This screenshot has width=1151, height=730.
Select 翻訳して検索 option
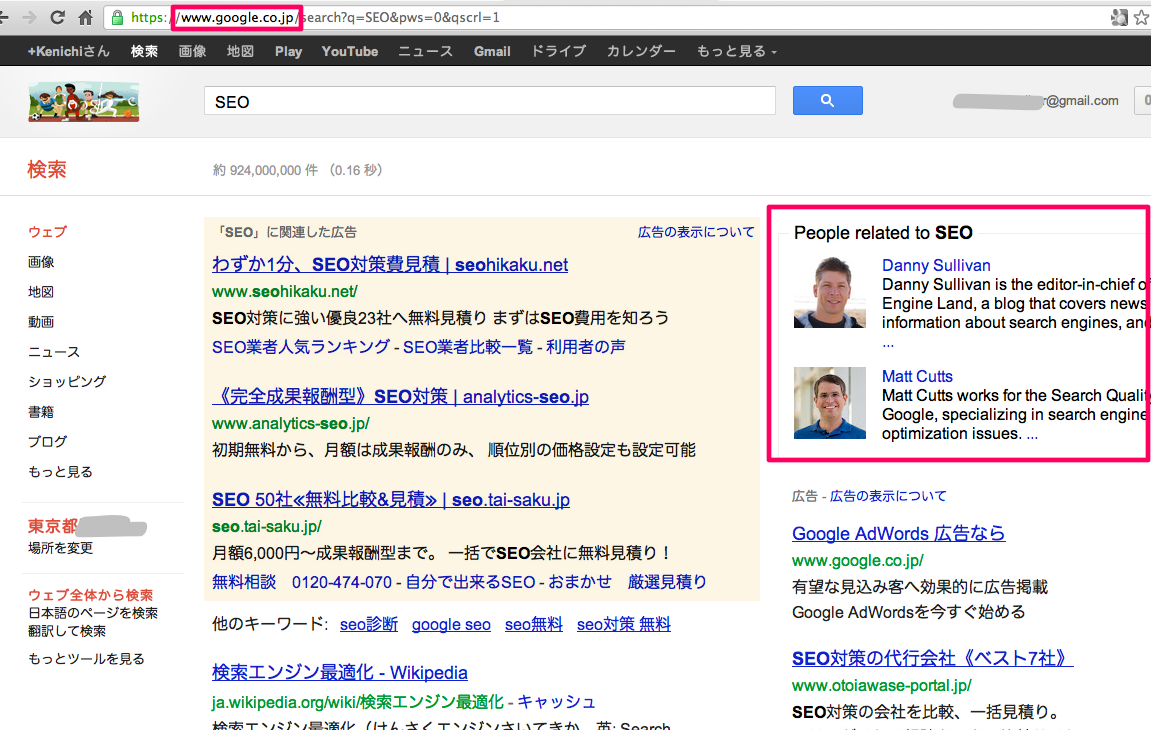point(67,631)
